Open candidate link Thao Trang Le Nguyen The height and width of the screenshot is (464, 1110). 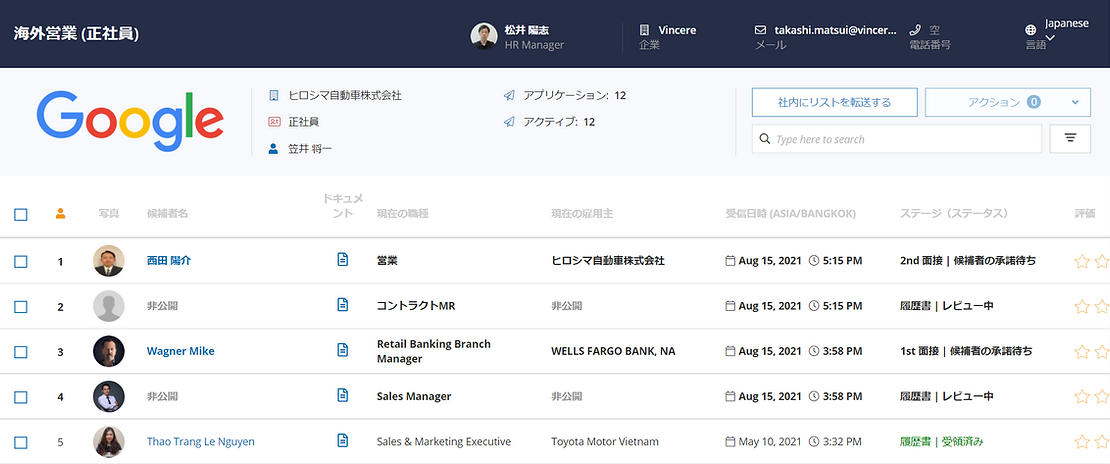coord(200,441)
